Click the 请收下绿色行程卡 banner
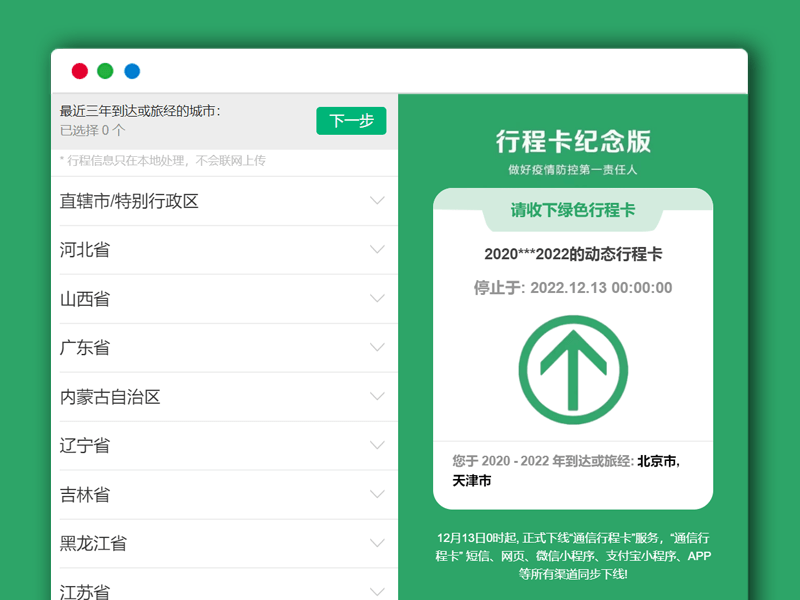800x600 pixels. [x=575, y=212]
